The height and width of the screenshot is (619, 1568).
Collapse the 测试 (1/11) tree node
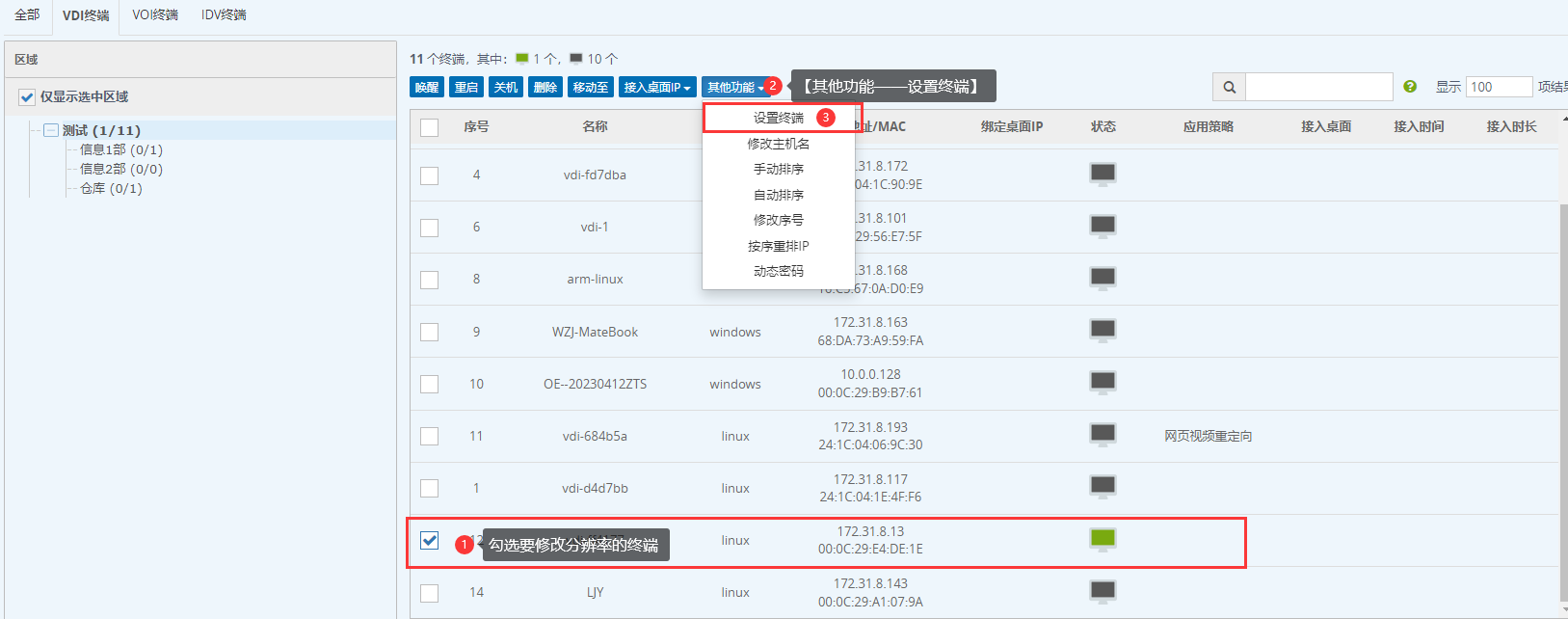(x=51, y=130)
